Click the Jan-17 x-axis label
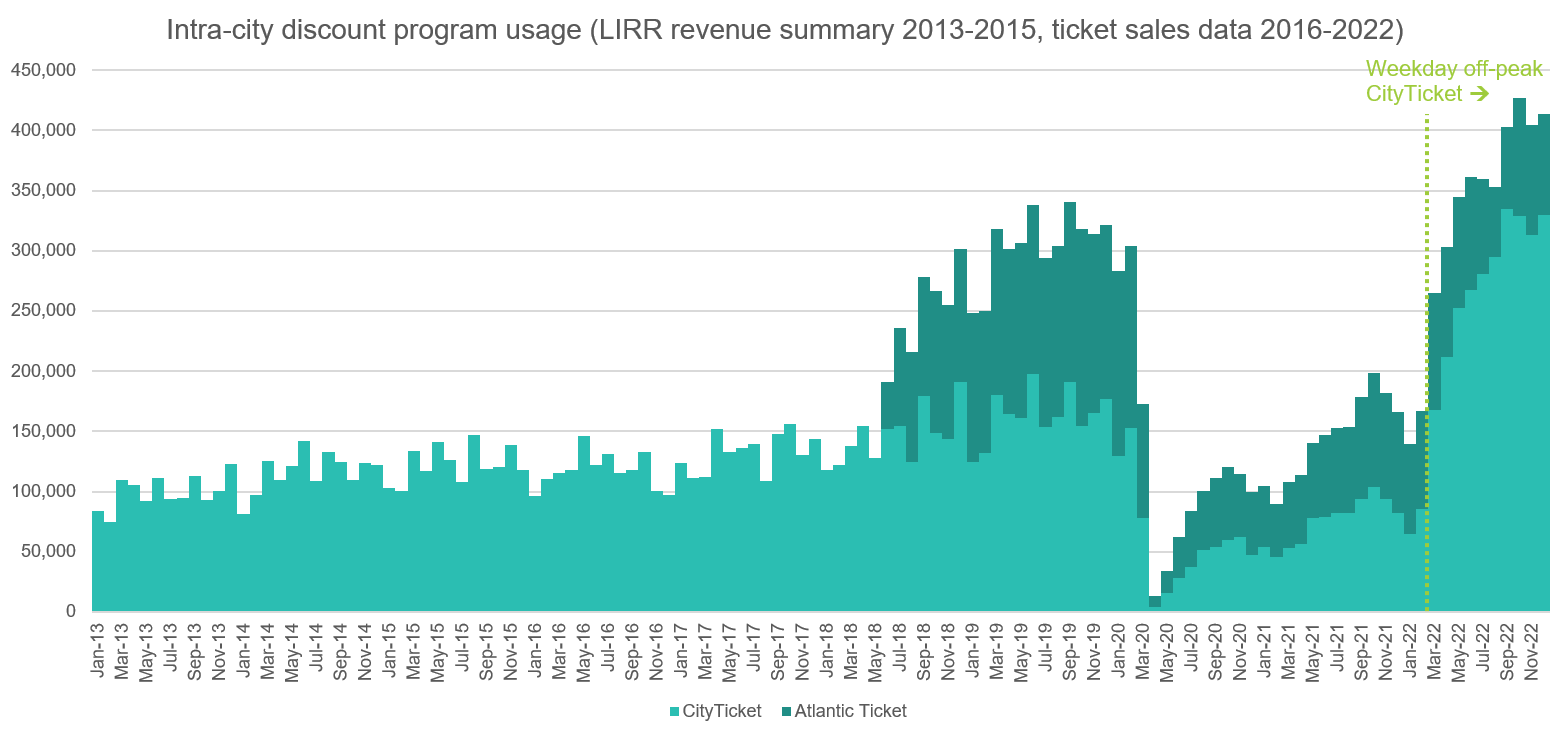Screen dimensions: 1568x737 (x=681, y=651)
